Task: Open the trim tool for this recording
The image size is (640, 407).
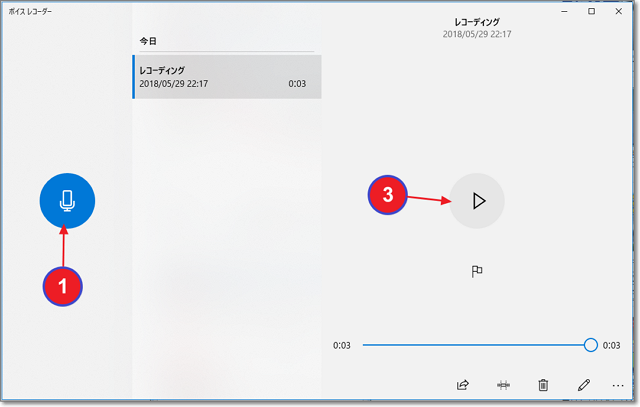Action: pos(504,384)
